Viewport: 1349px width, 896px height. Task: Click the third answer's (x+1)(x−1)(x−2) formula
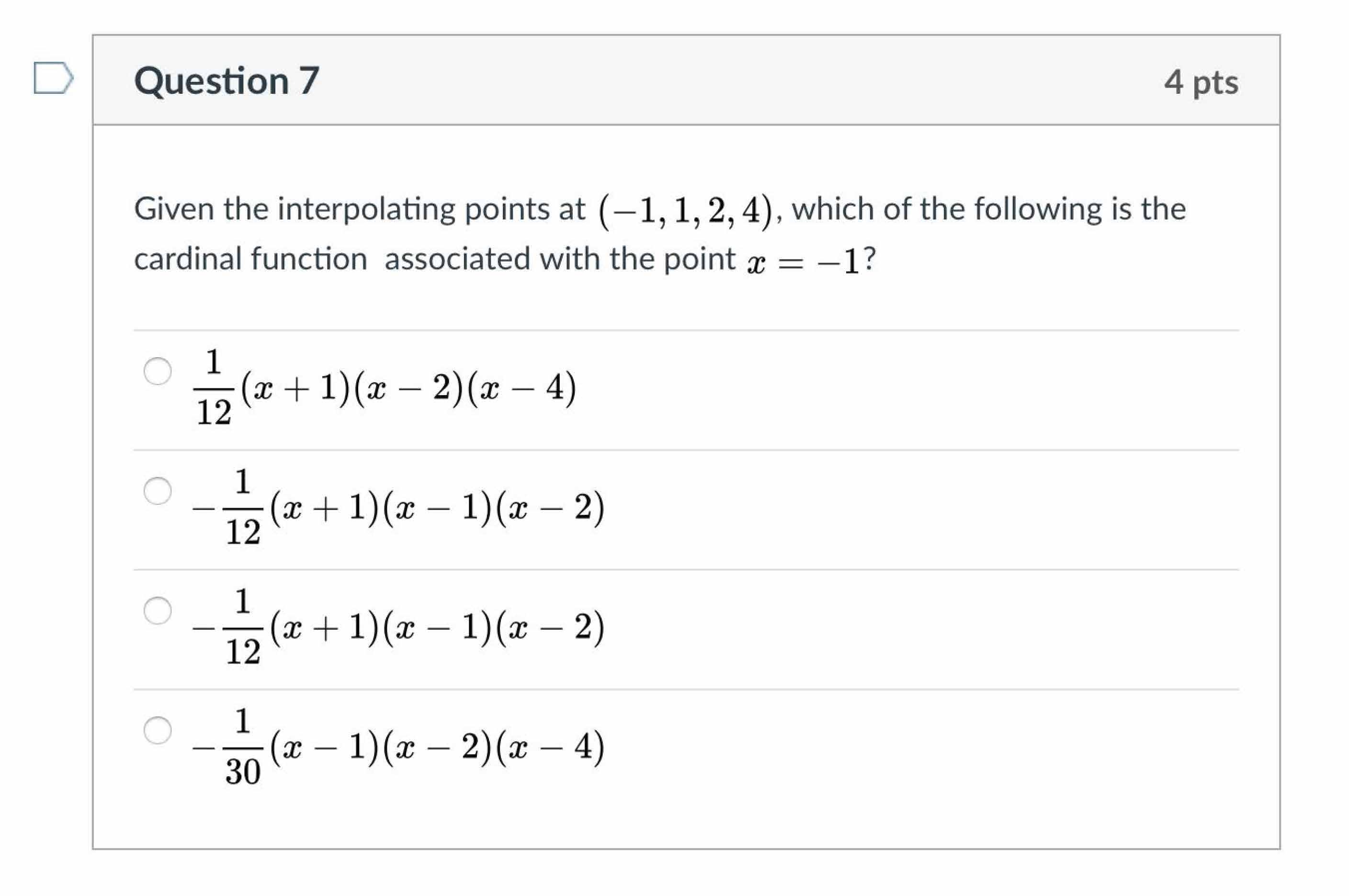[437, 627]
